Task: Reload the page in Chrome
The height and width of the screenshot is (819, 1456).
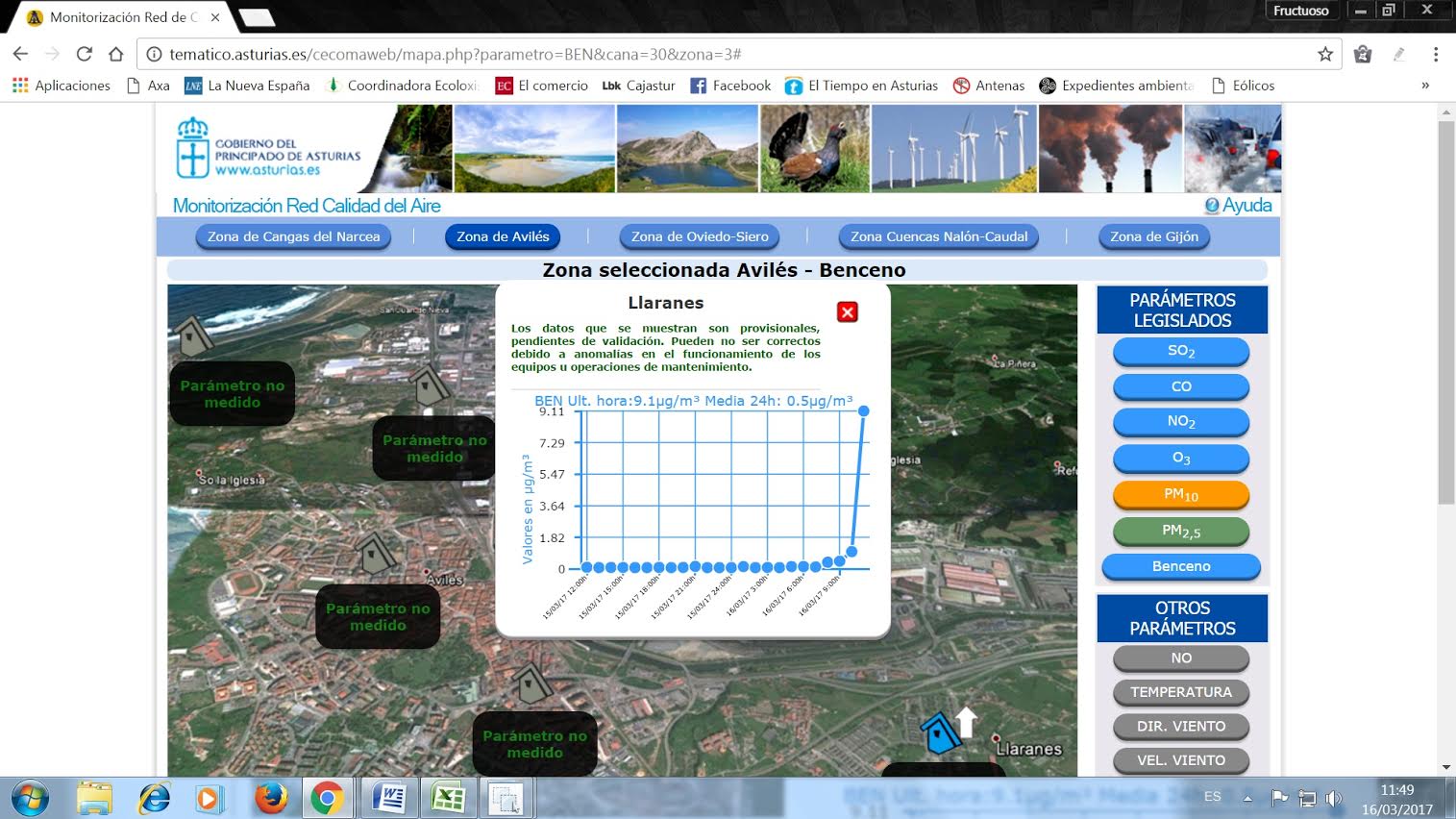Action: 85,54
